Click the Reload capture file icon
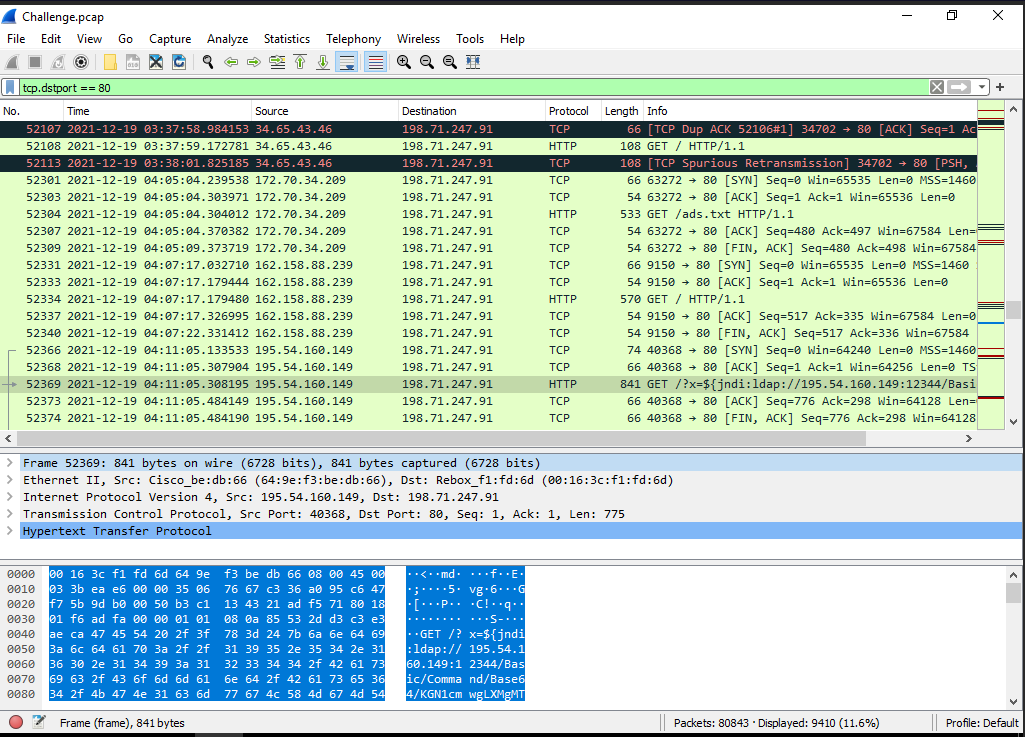The image size is (1025, 737). tap(178, 62)
